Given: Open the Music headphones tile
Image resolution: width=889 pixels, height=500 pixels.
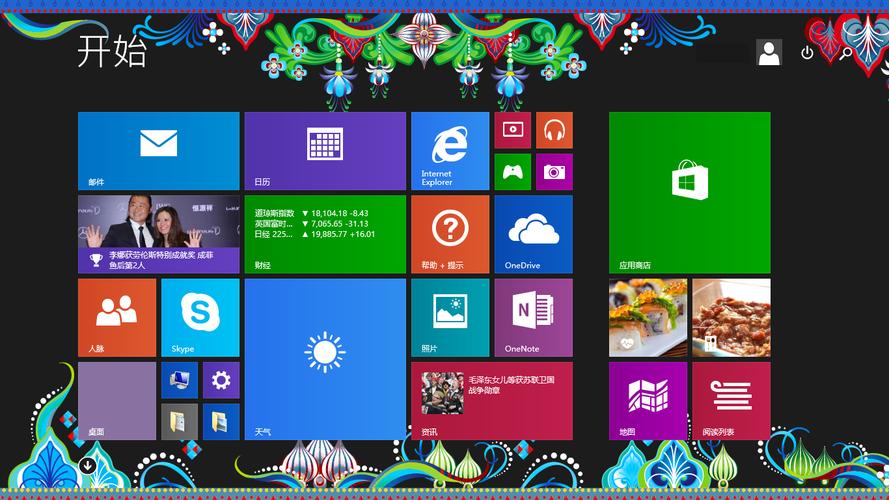Looking at the screenshot, I should point(554,130).
